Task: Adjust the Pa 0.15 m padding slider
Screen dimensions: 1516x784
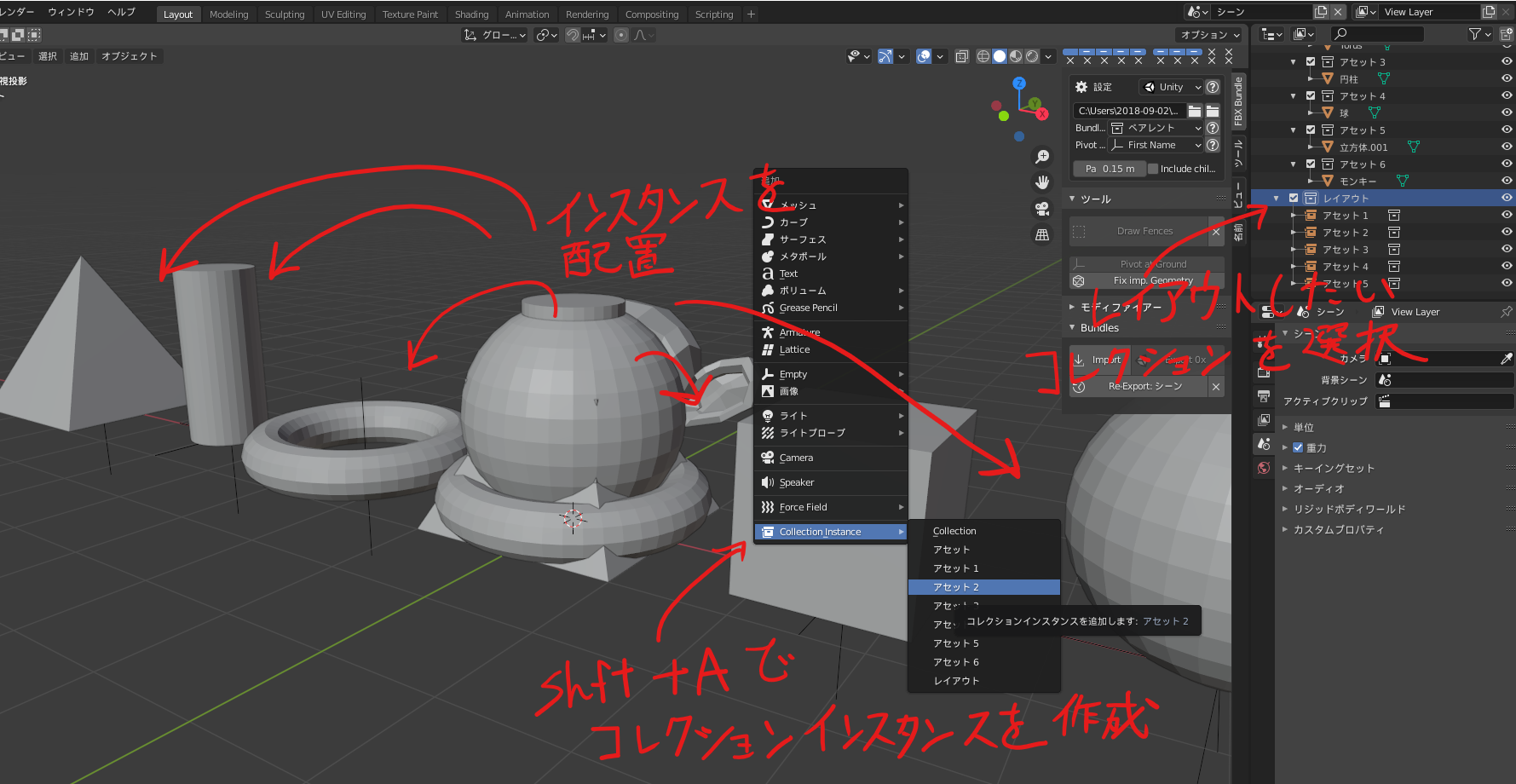Action: coord(1110,169)
